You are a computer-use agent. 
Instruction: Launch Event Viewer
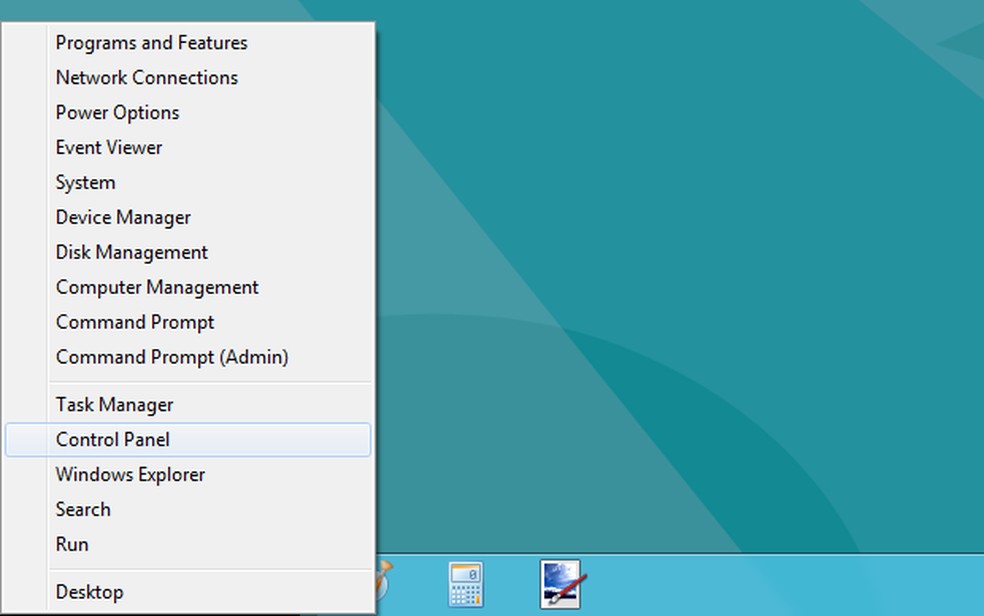pyautogui.click(x=188, y=147)
